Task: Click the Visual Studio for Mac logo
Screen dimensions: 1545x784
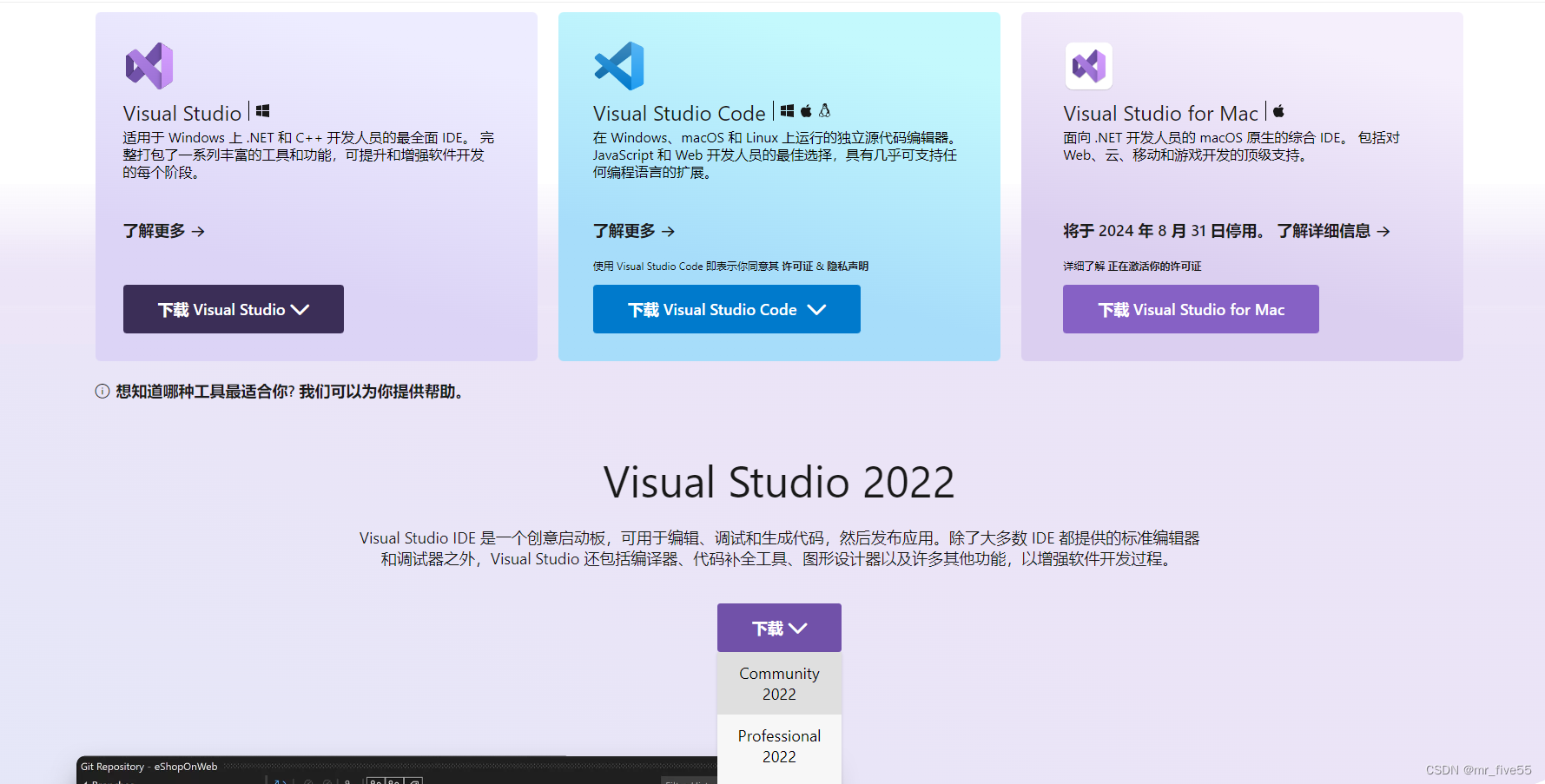Action: pyautogui.click(x=1089, y=66)
